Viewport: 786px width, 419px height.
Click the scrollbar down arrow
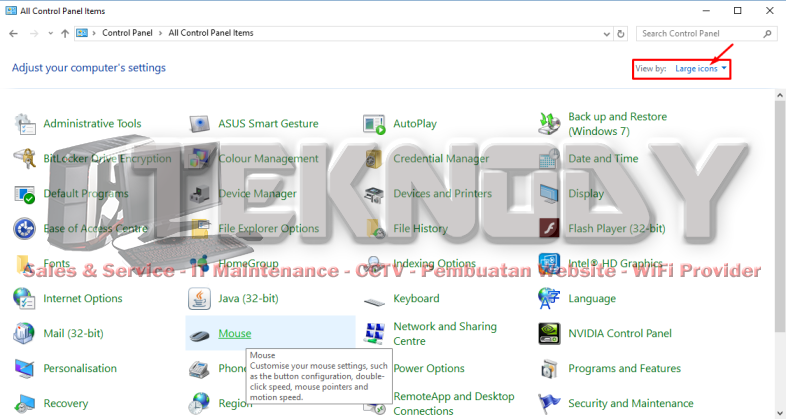pos(780,413)
